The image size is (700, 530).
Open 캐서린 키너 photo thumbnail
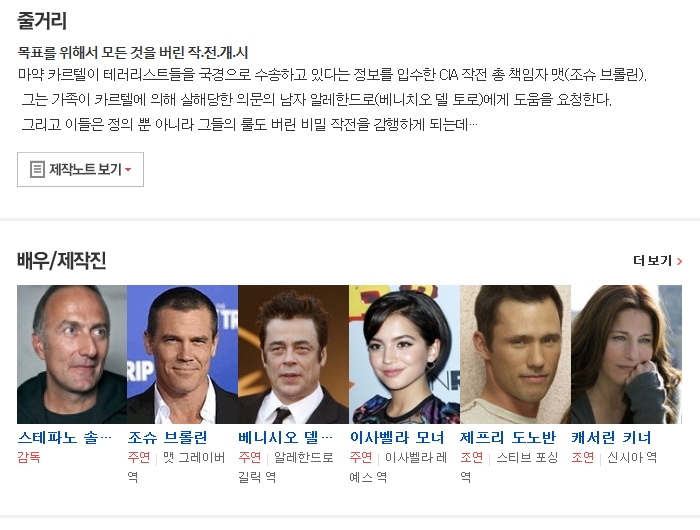coord(626,355)
